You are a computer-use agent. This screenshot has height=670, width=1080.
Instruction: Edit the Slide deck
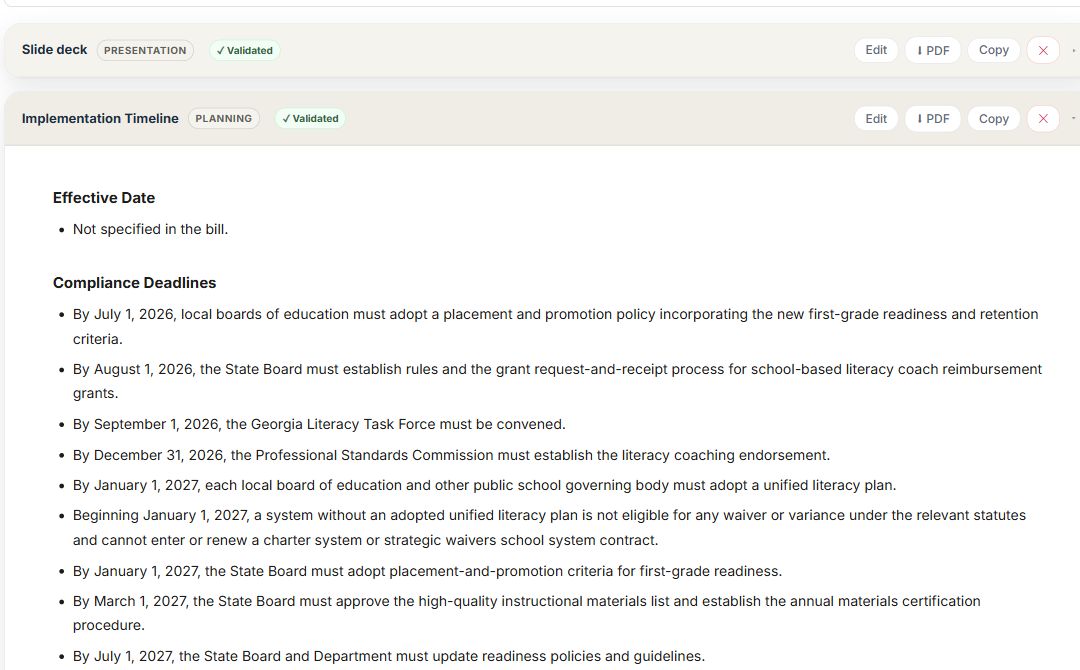pyautogui.click(x=876, y=50)
